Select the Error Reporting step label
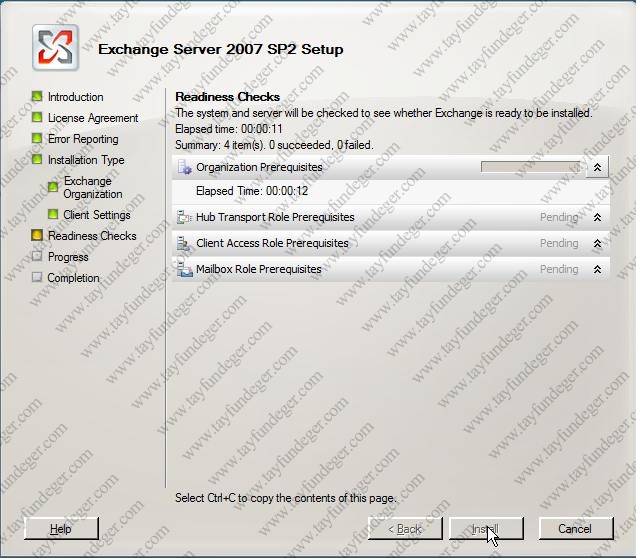636x558 pixels. click(83, 139)
